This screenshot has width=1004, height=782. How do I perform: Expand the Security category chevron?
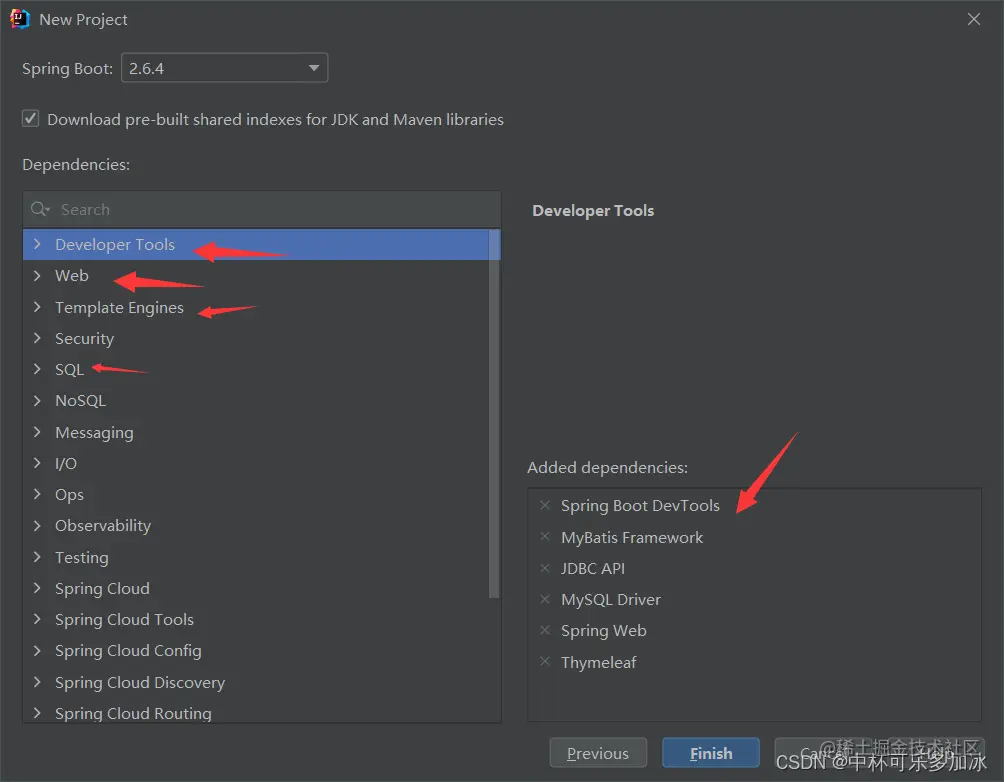[37, 338]
